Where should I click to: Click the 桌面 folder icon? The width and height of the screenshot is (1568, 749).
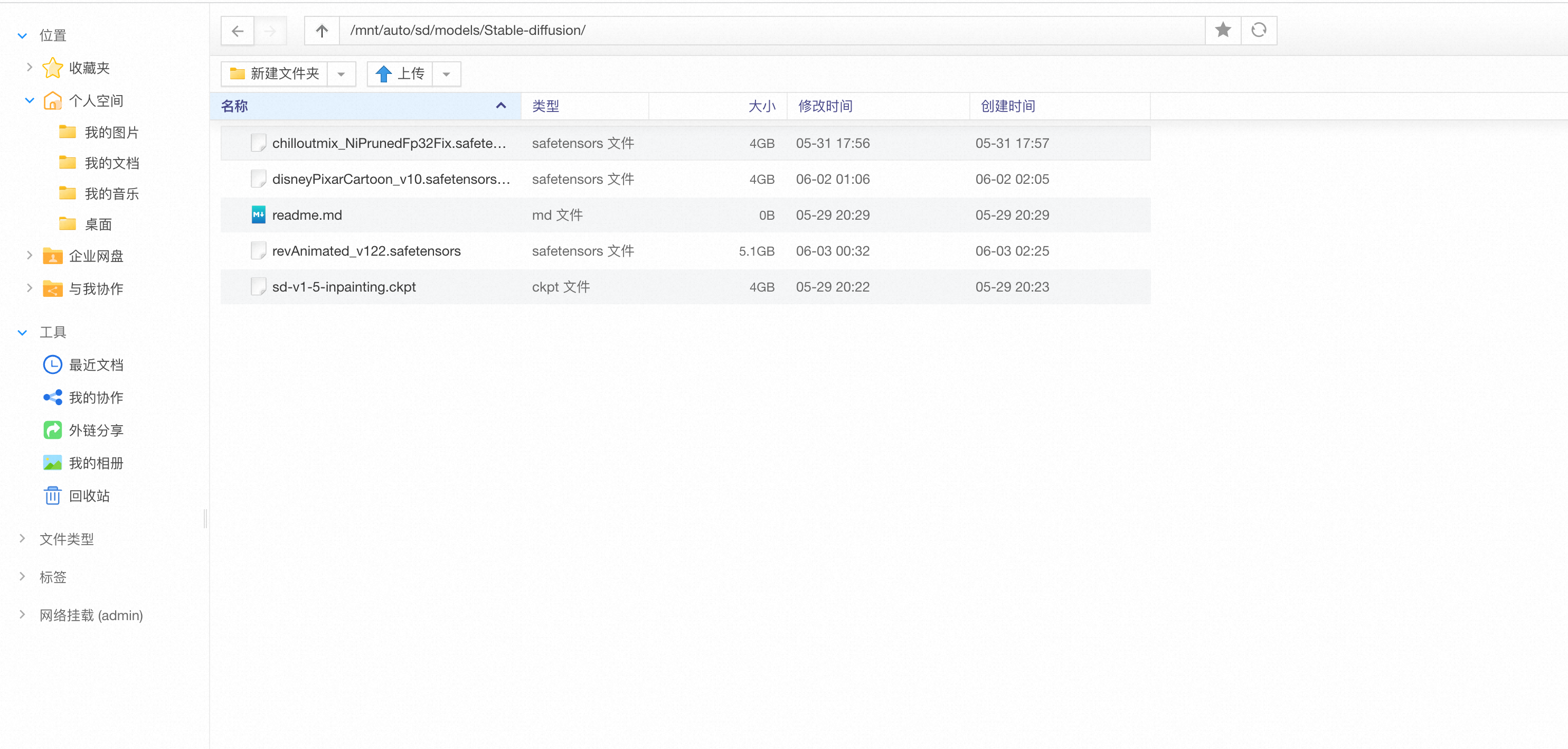(68, 223)
